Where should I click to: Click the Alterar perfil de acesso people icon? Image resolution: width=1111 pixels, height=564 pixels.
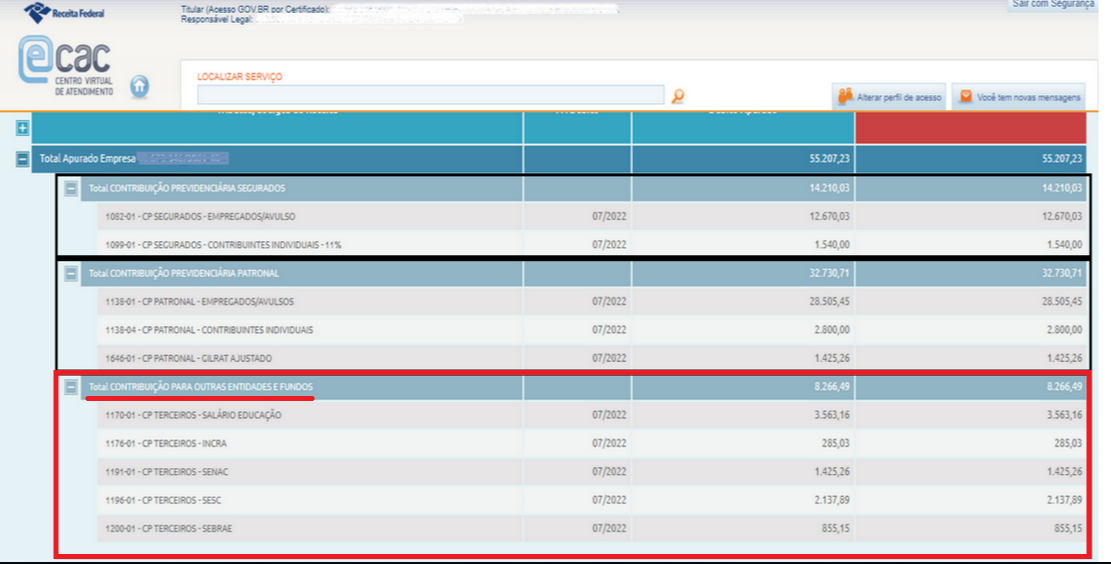point(845,96)
